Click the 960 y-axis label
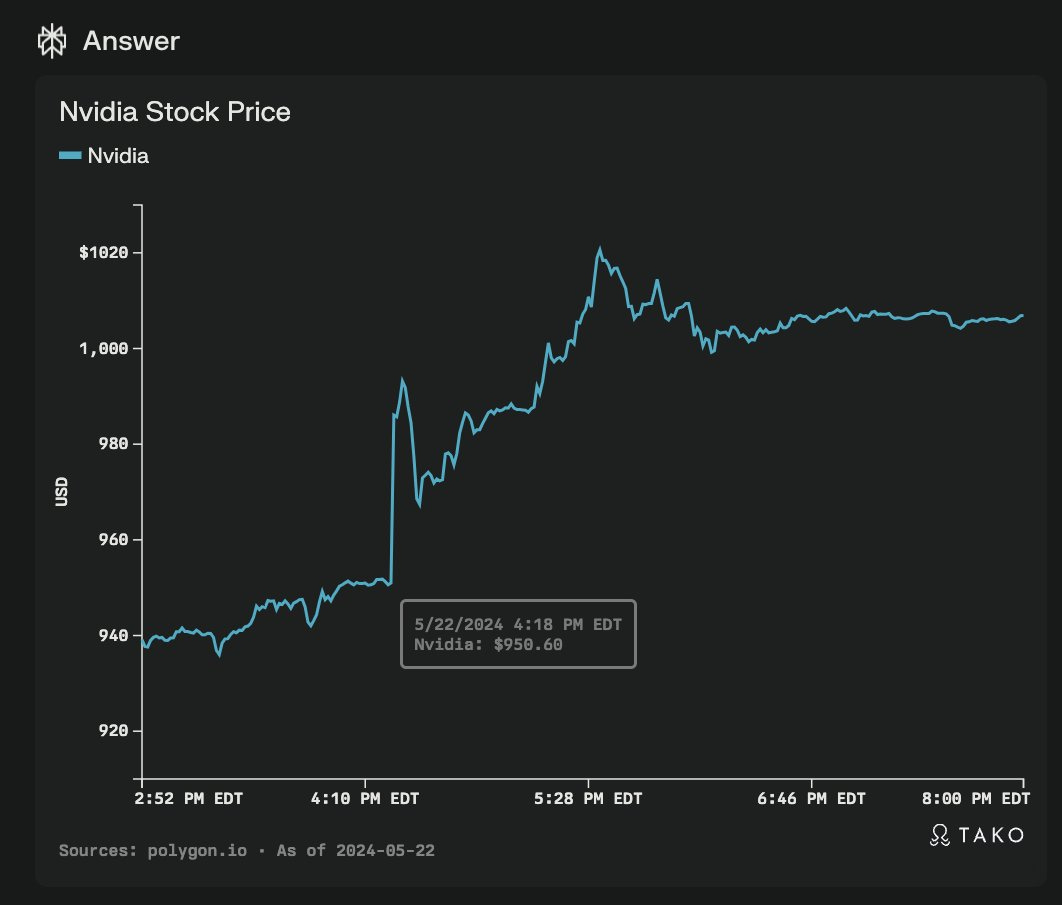 113,540
